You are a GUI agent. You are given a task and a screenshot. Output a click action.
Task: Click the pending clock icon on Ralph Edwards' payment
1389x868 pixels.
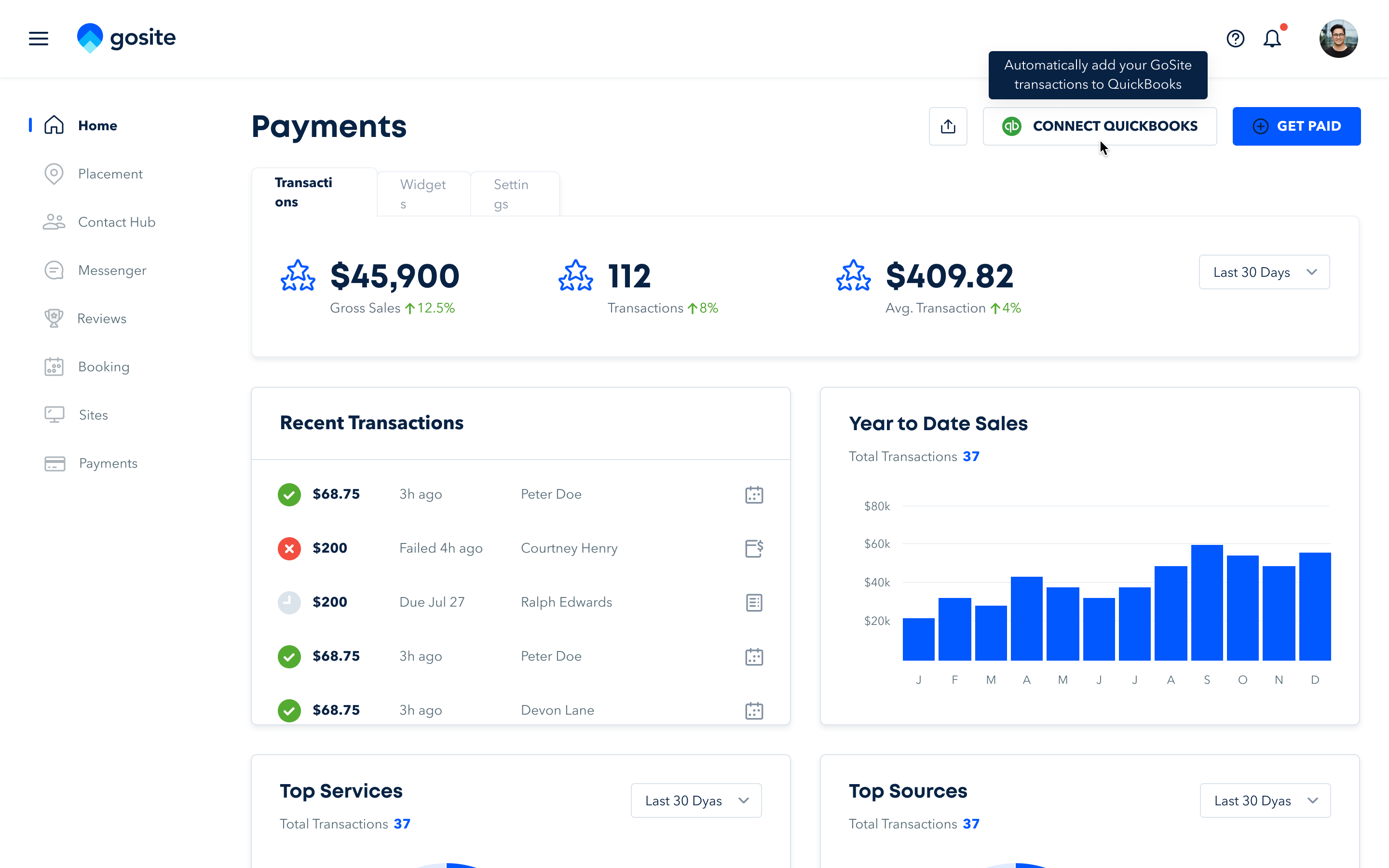(289, 602)
